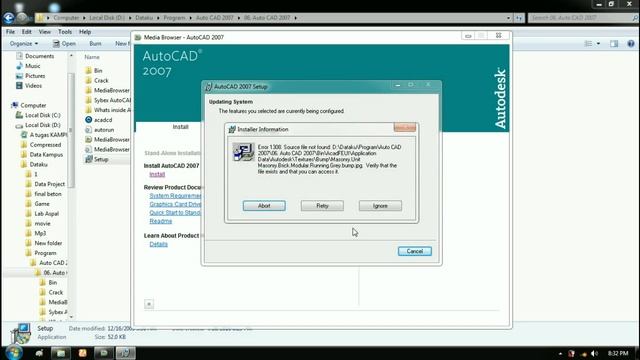Open Explorer help question mark icon
Viewport: 640px width, 360px height.
(x=631, y=44)
